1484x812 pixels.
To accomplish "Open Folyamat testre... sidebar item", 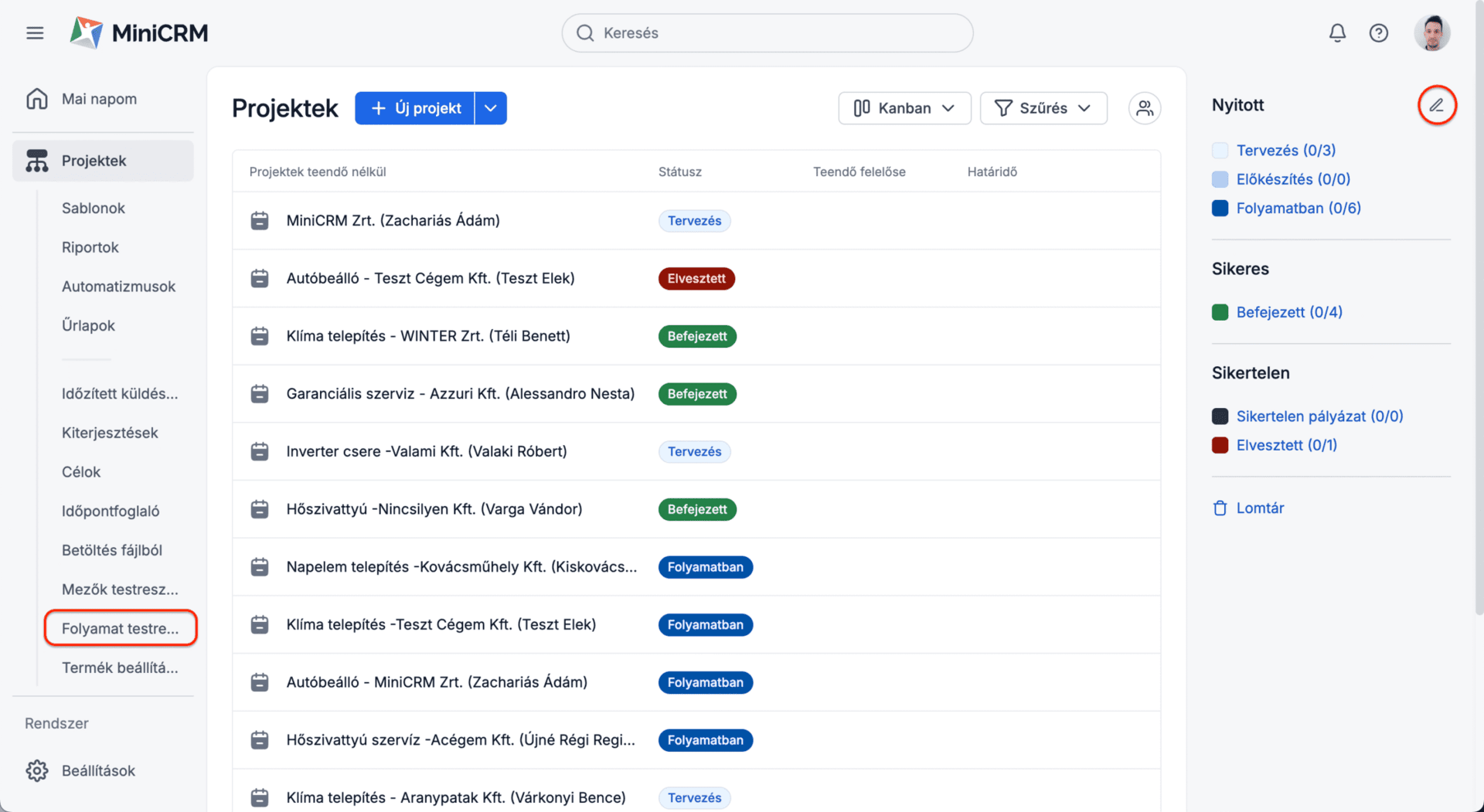I will coord(120,628).
